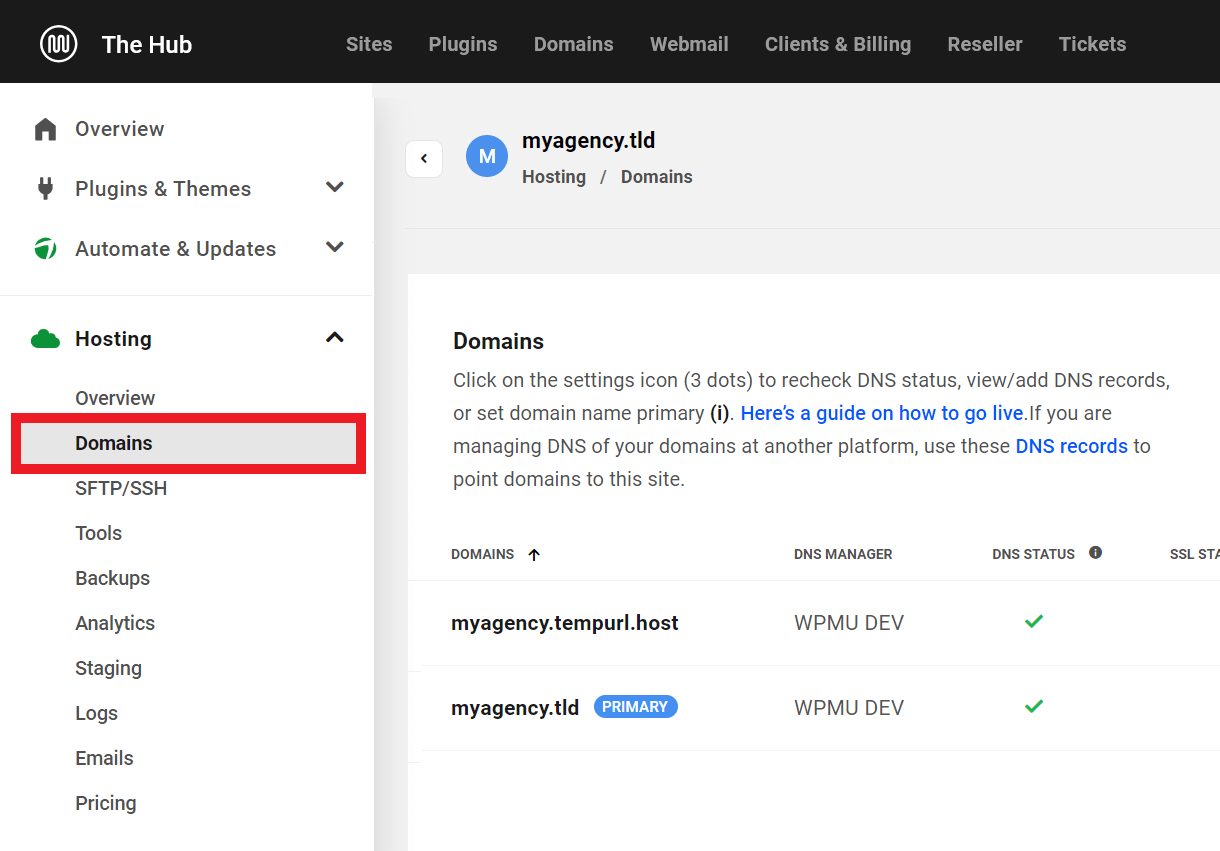The image size is (1220, 851).
Task: Click the WPMU DEV Hub logo icon
Action: 59,44
